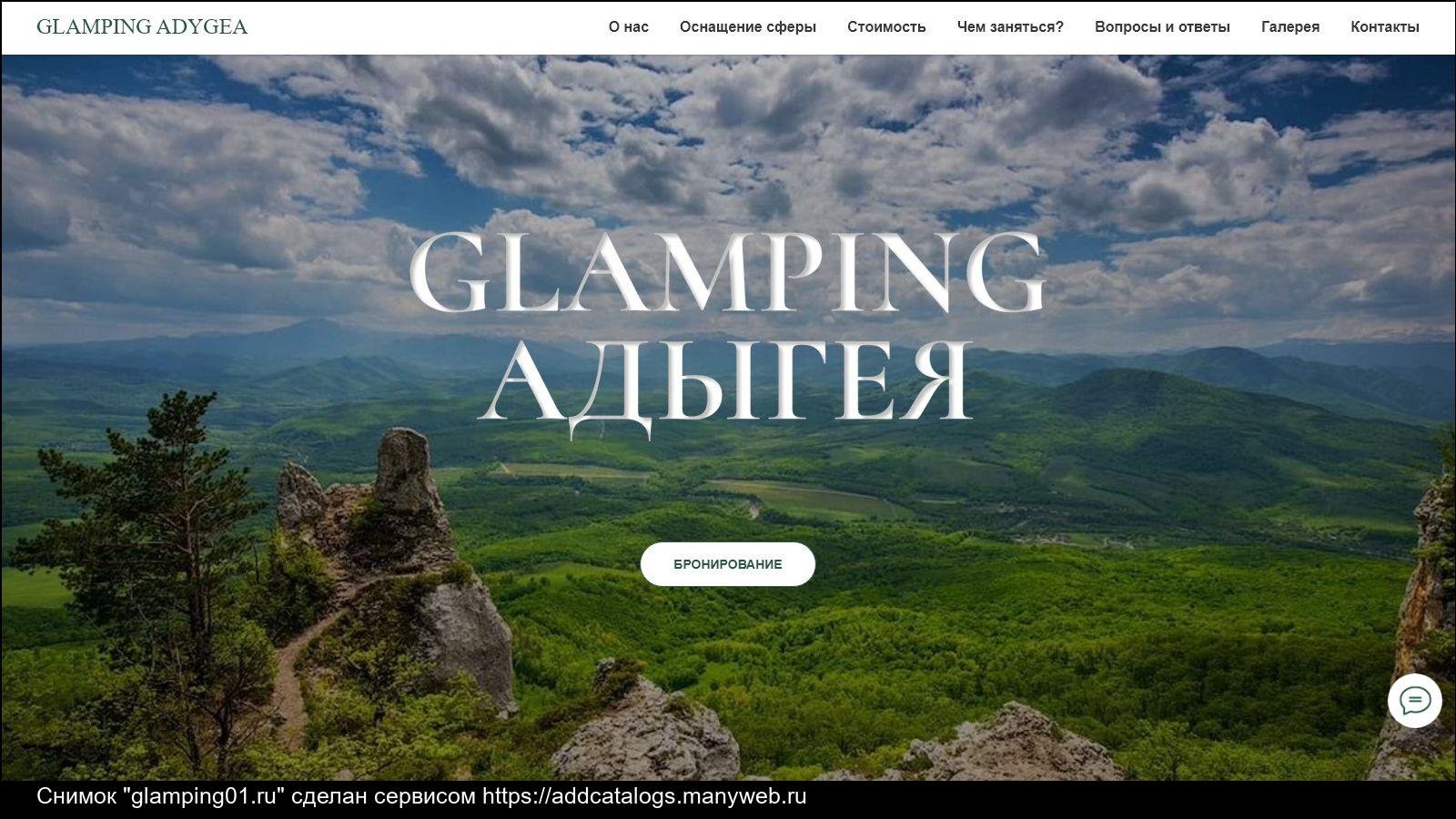
Task: Click the GLAMPING ADYGEA site logo
Action: pos(142,26)
